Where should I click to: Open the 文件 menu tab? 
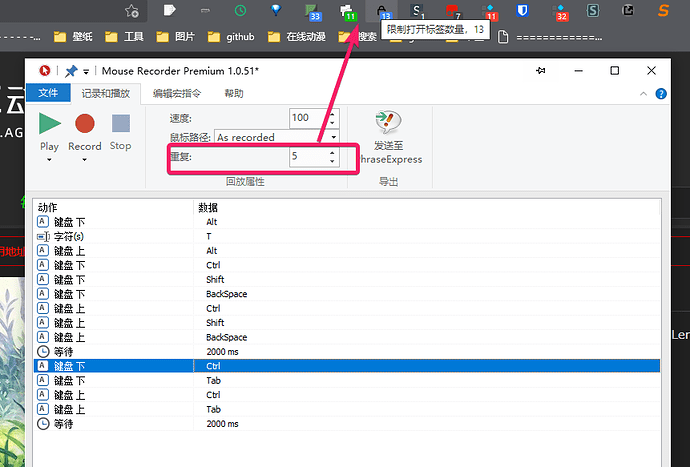(48, 93)
